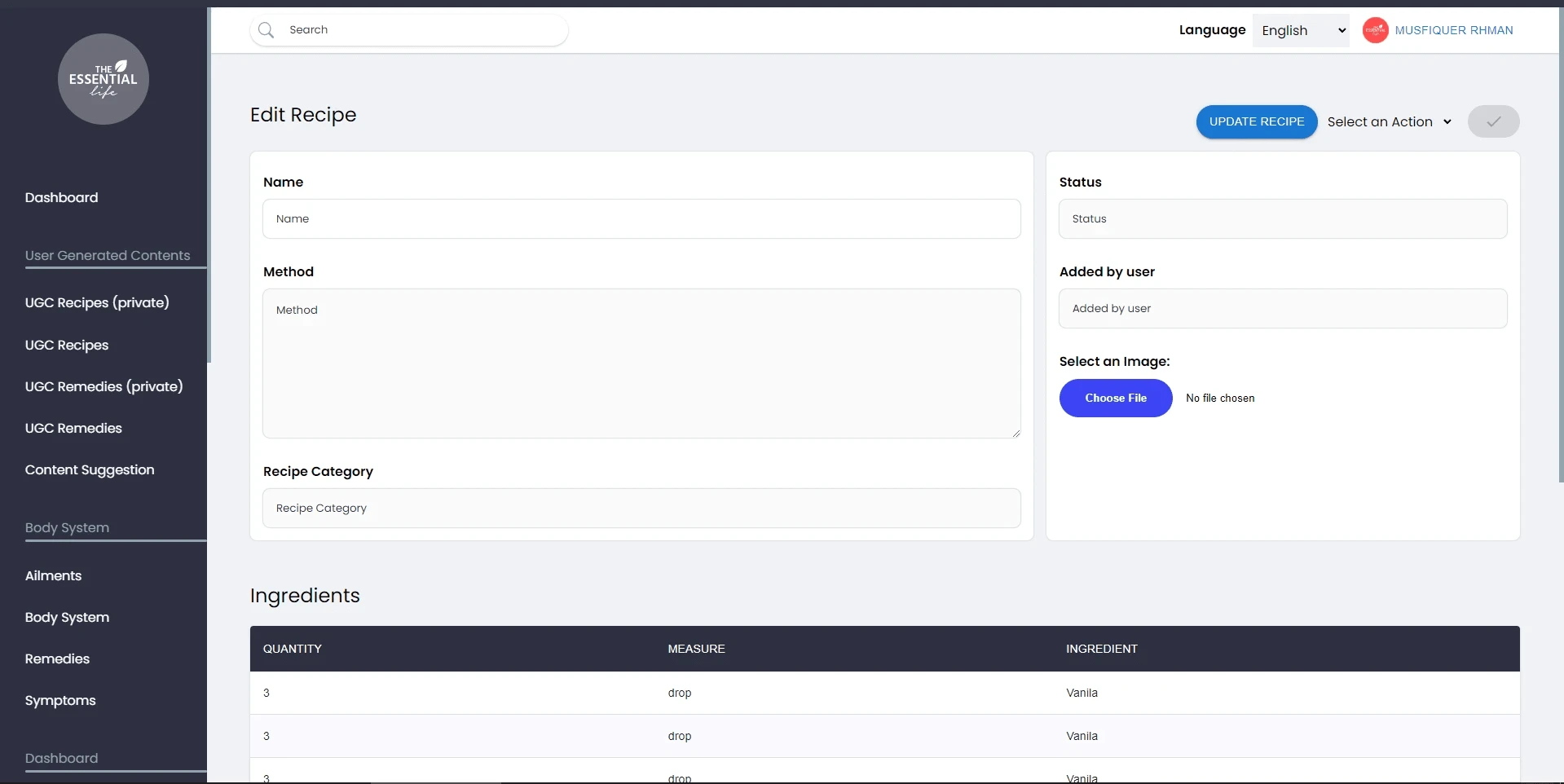Click drop in the second ingredient row
Viewport: 1564px width, 784px height.
679,736
